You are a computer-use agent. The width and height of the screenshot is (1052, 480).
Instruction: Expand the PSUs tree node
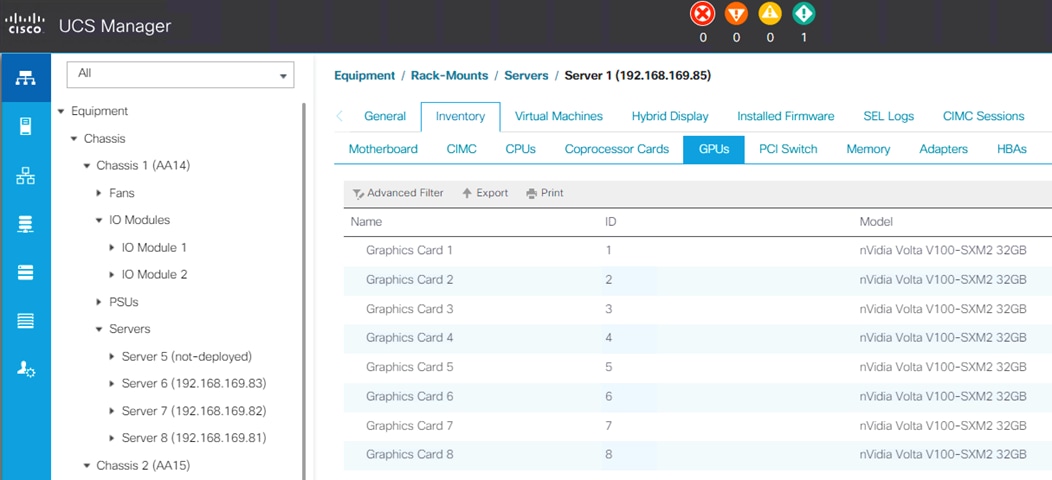[100, 302]
